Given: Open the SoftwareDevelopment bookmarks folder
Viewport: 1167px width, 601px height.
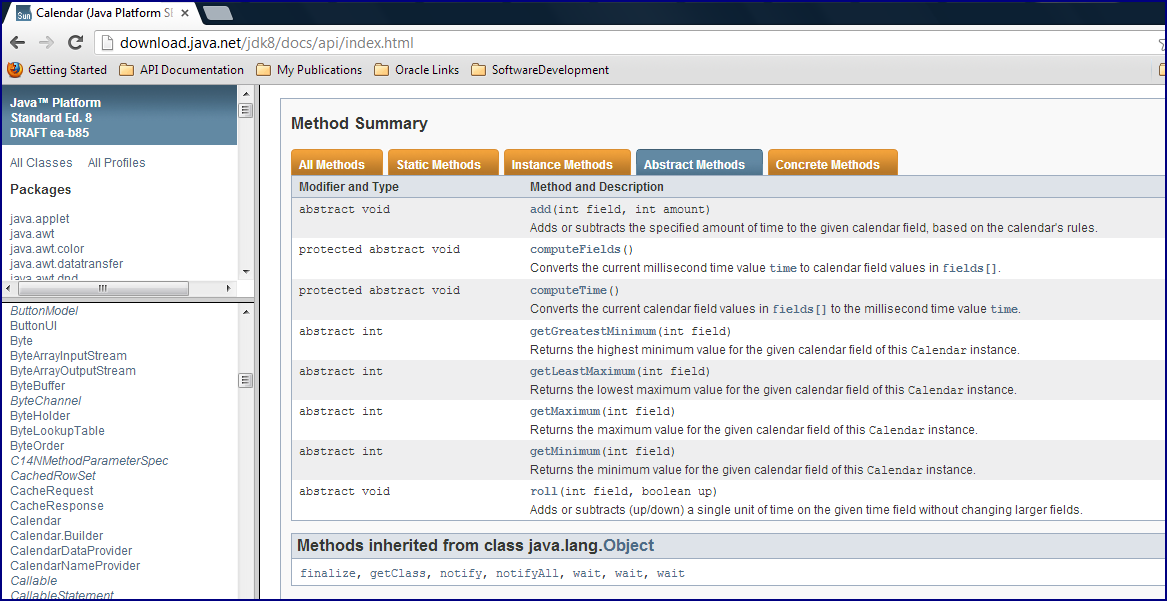Looking at the screenshot, I should pyautogui.click(x=540, y=70).
